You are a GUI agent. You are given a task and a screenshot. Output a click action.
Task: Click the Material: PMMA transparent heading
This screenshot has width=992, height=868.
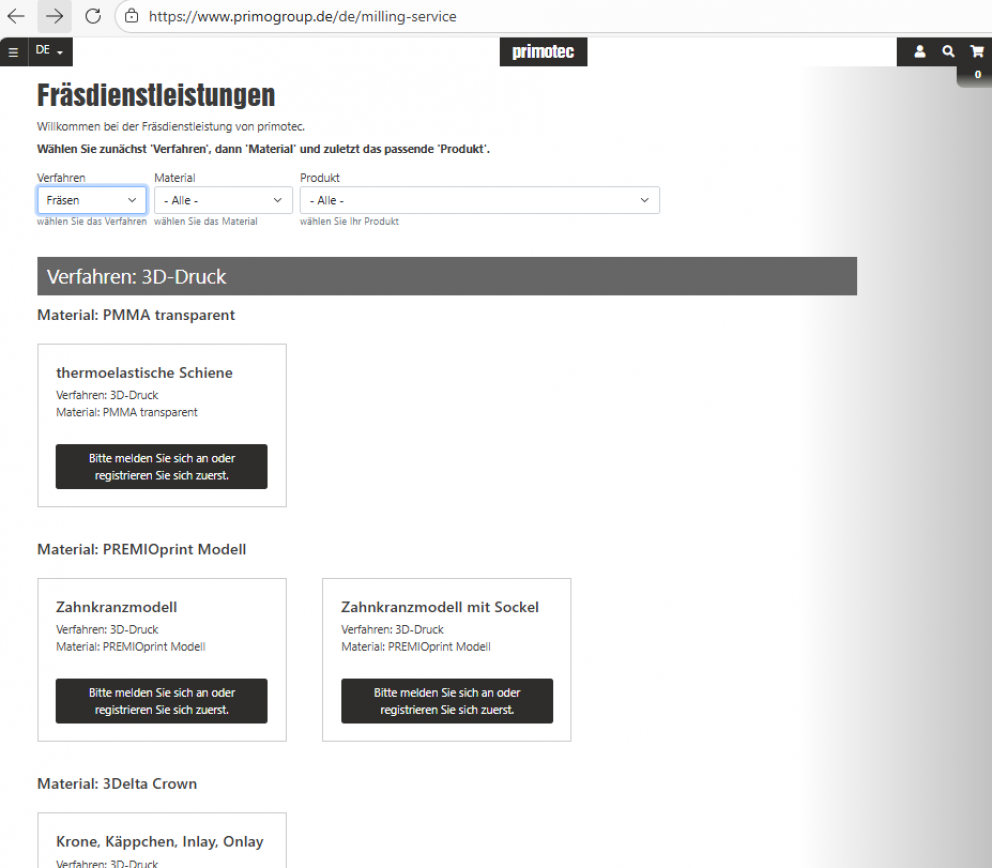136,315
